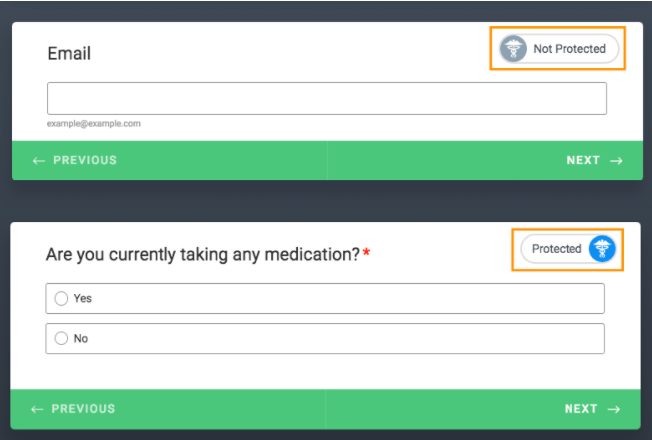This screenshot has height=440, width=652.
Task: Click the right arrow icon in medication card
Action: point(616,409)
